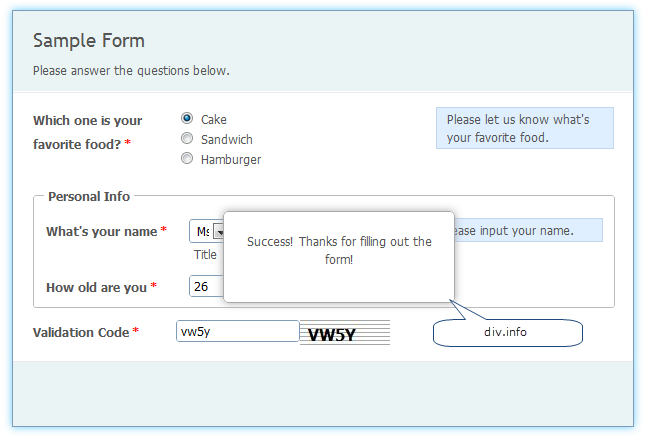The width and height of the screenshot is (647, 440).
Task: Open the Ms title dropdown arrow
Action: (x=219, y=232)
